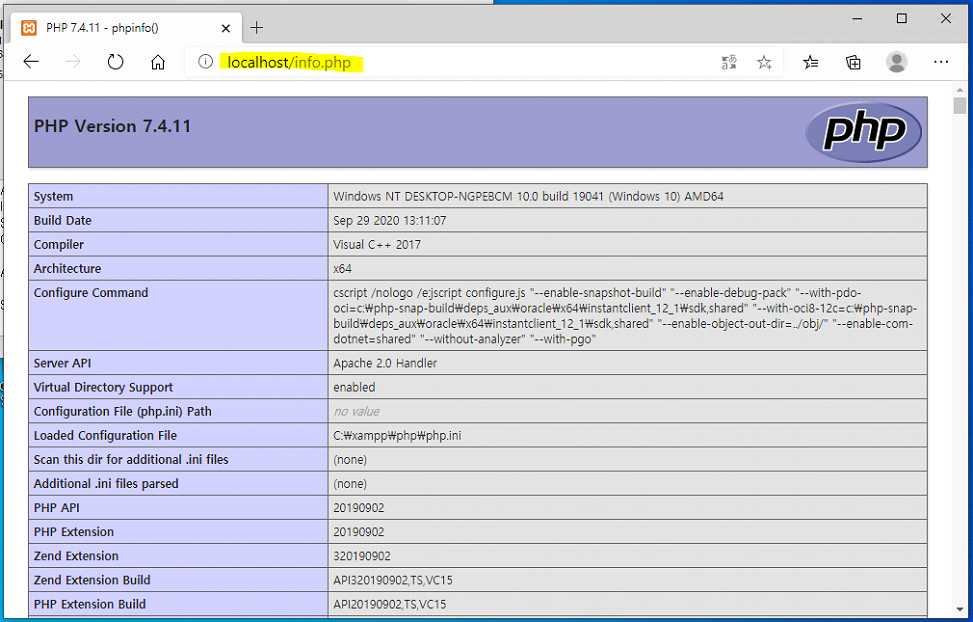Click Configuration File (php.ini) Path label
973x622 pixels.
point(122,412)
